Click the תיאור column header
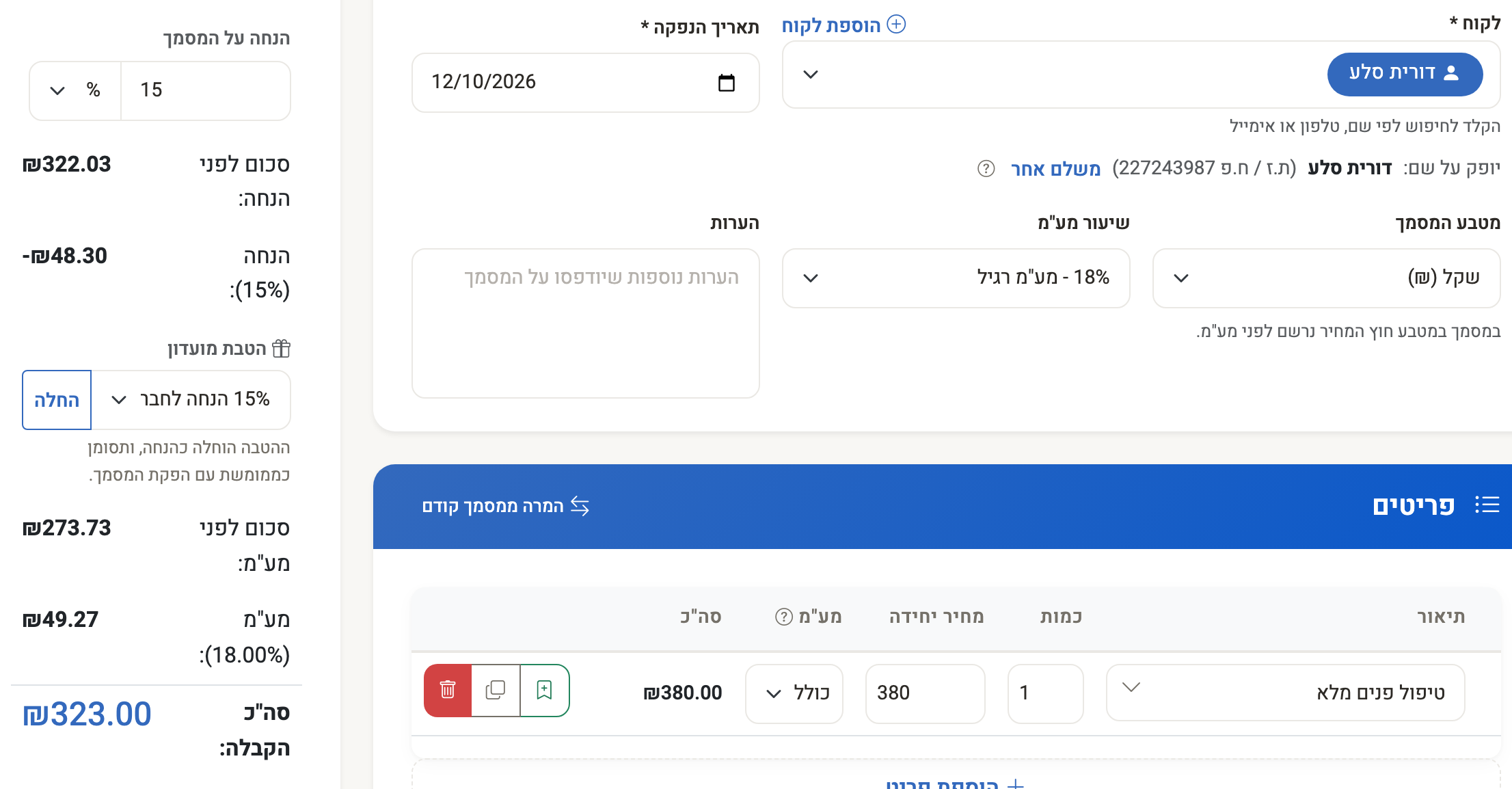This screenshot has height=789, width=1512. click(x=1441, y=617)
